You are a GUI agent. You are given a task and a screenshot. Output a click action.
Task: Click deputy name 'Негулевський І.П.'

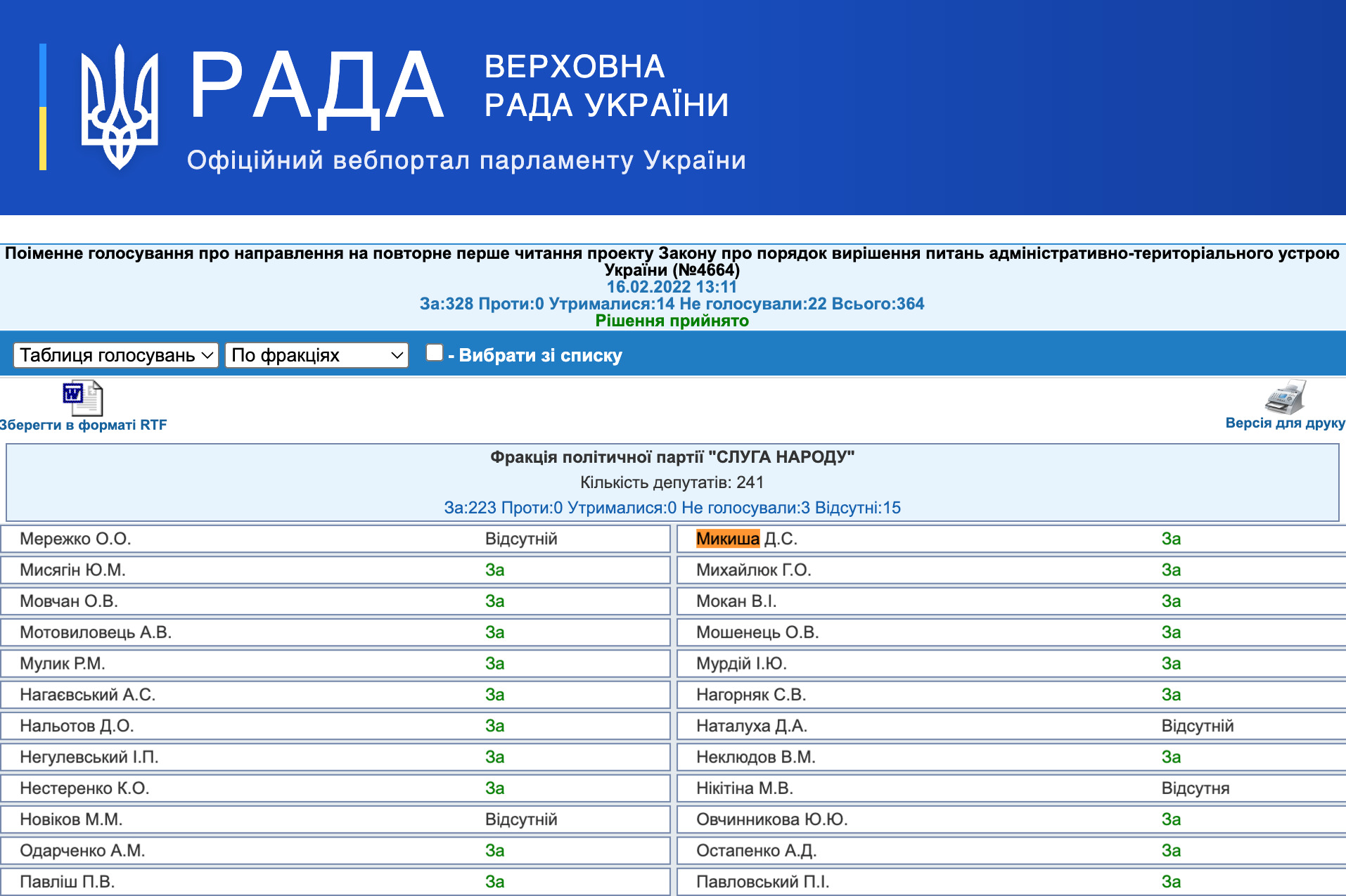pyautogui.click(x=89, y=757)
